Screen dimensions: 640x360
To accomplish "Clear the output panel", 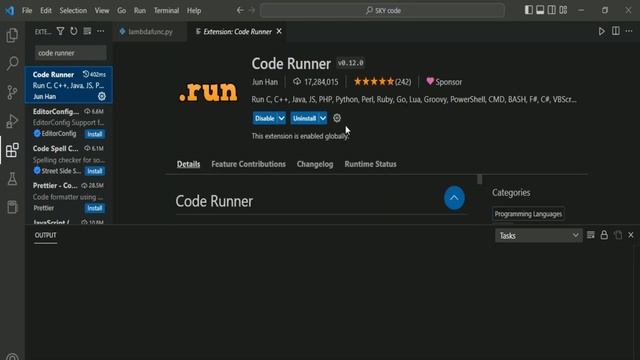I will (x=590, y=235).
